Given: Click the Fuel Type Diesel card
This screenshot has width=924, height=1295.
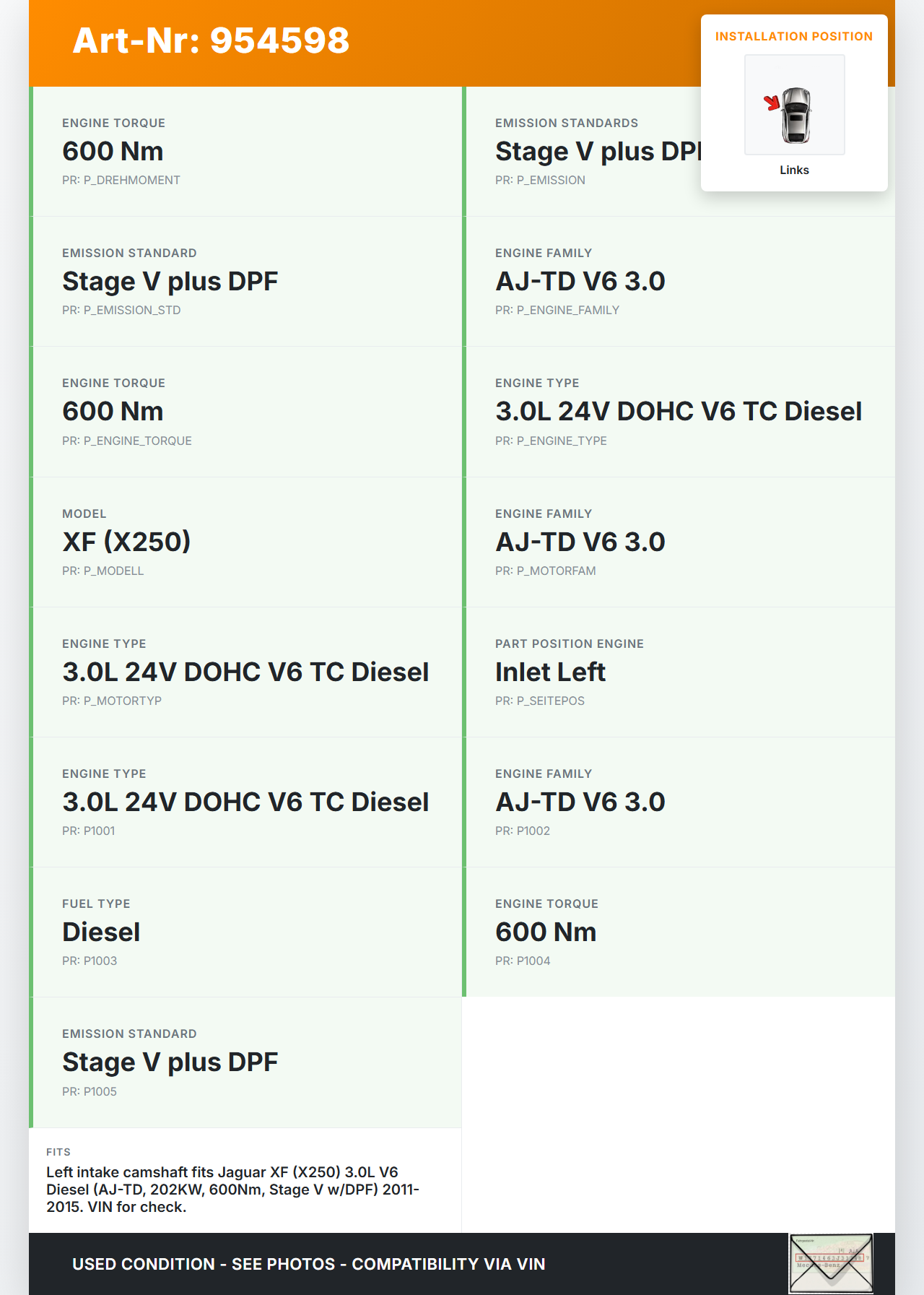Looking at the screenshot, I should pyautogui.click(x=247, y=932).
